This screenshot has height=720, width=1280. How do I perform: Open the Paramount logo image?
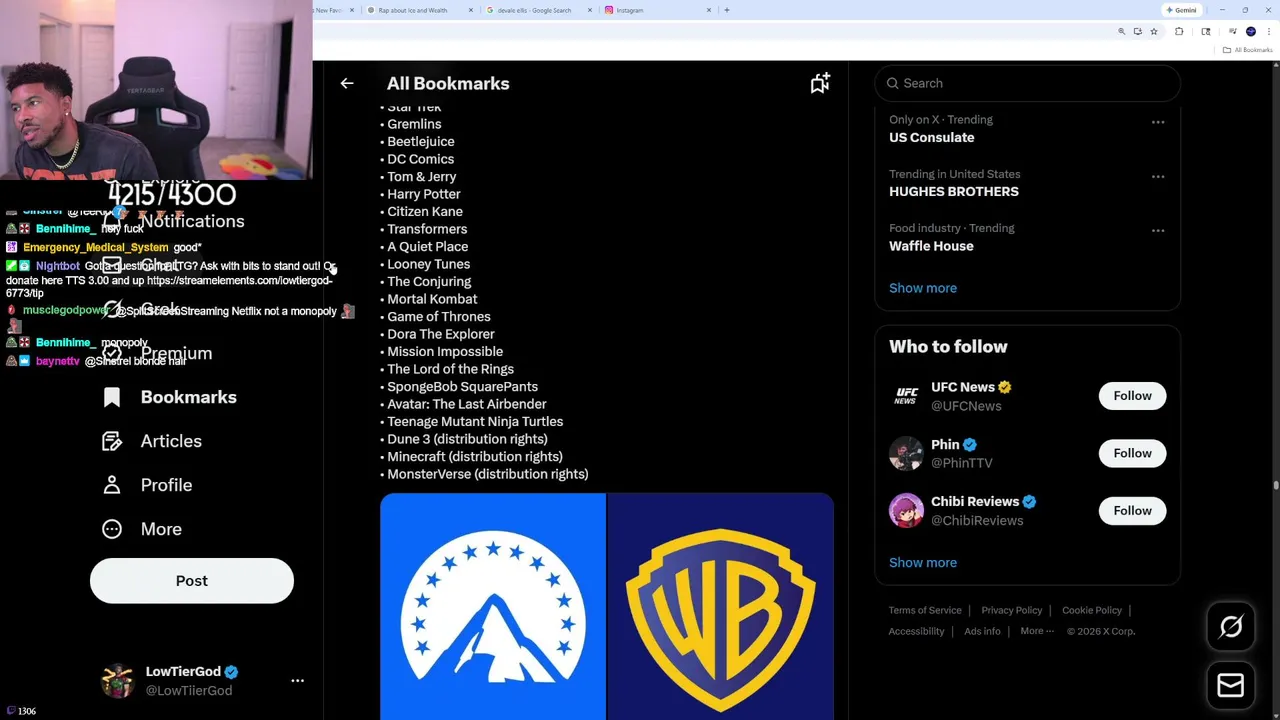click(493, 606)
